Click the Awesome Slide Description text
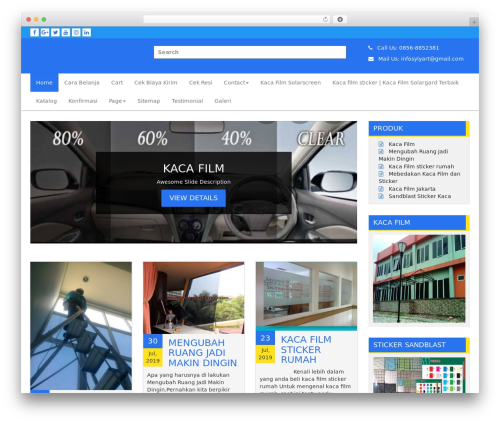The image size is (500, 423). pyautogui.click(x=194, y=182)
